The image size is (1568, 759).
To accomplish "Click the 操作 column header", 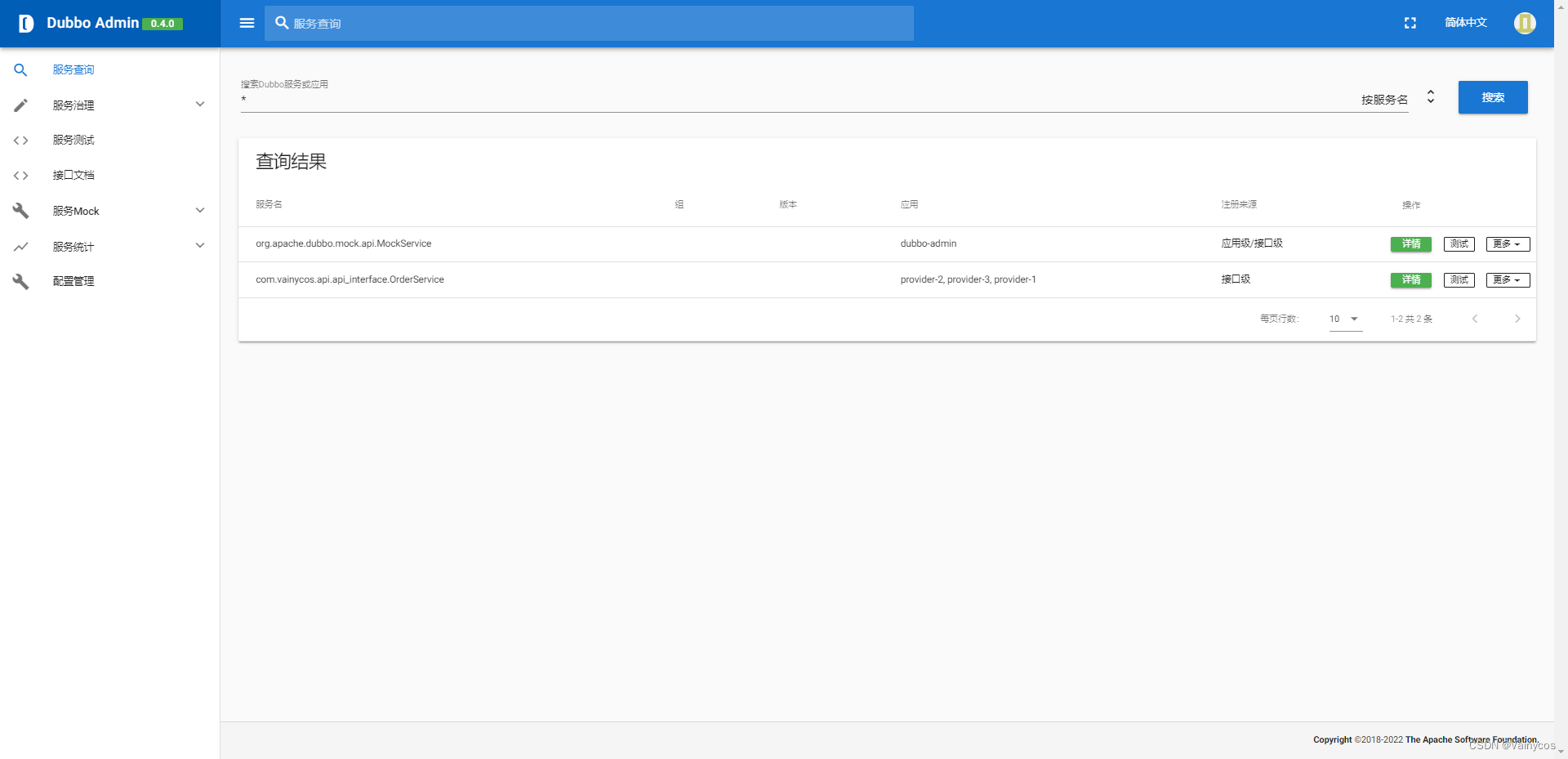I will point(1411,204).
